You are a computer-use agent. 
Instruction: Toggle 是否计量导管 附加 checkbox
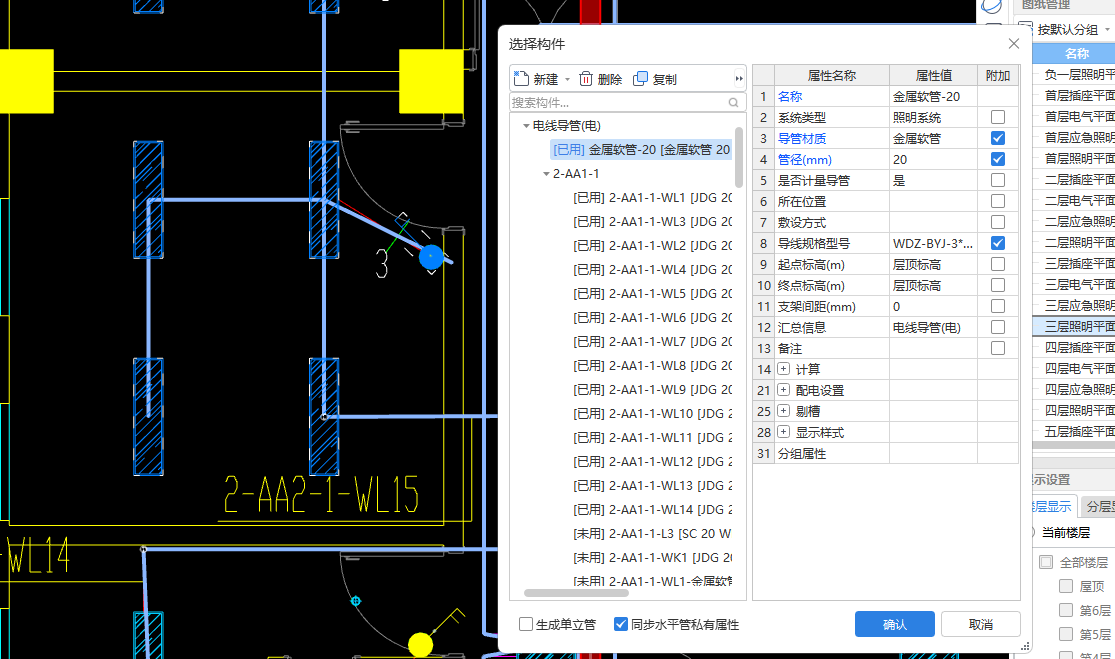[998, 181]
